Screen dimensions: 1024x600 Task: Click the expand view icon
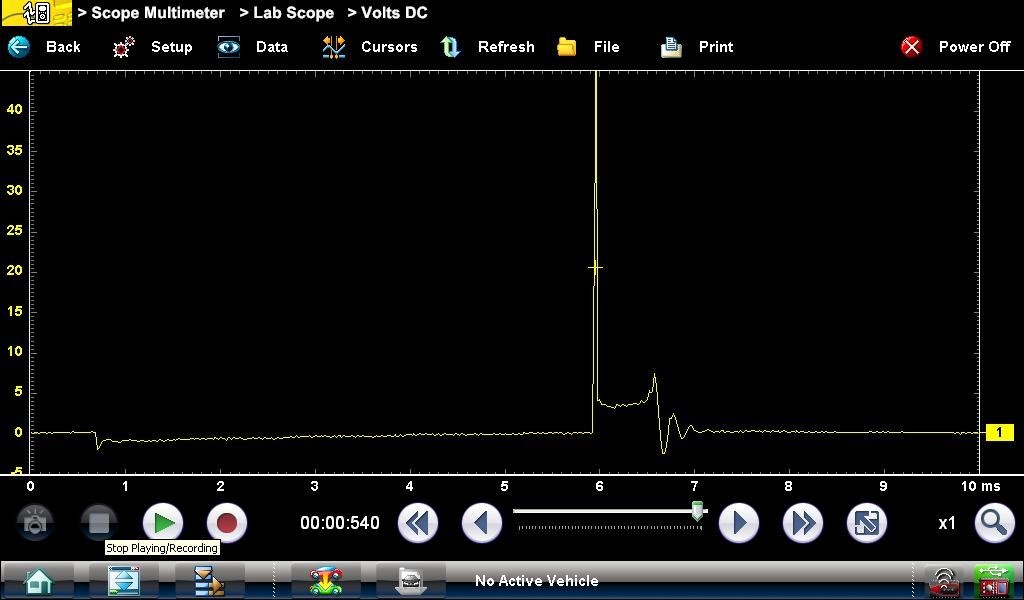(x=866, y=523)
